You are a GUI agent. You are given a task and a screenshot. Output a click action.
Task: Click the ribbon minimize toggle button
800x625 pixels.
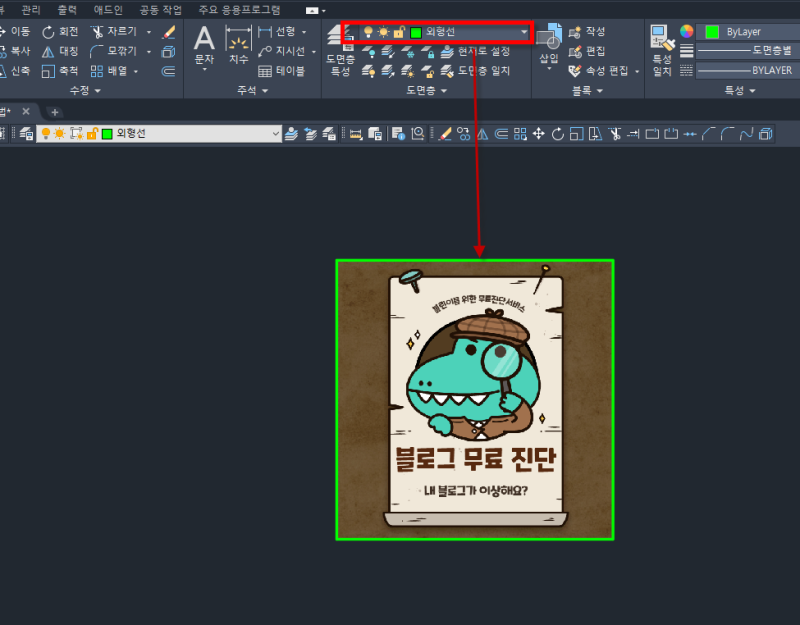click(312, 10)
